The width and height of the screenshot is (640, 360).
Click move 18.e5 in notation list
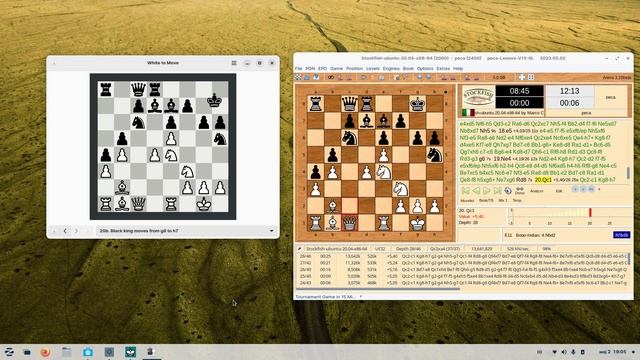click(505, 131)
